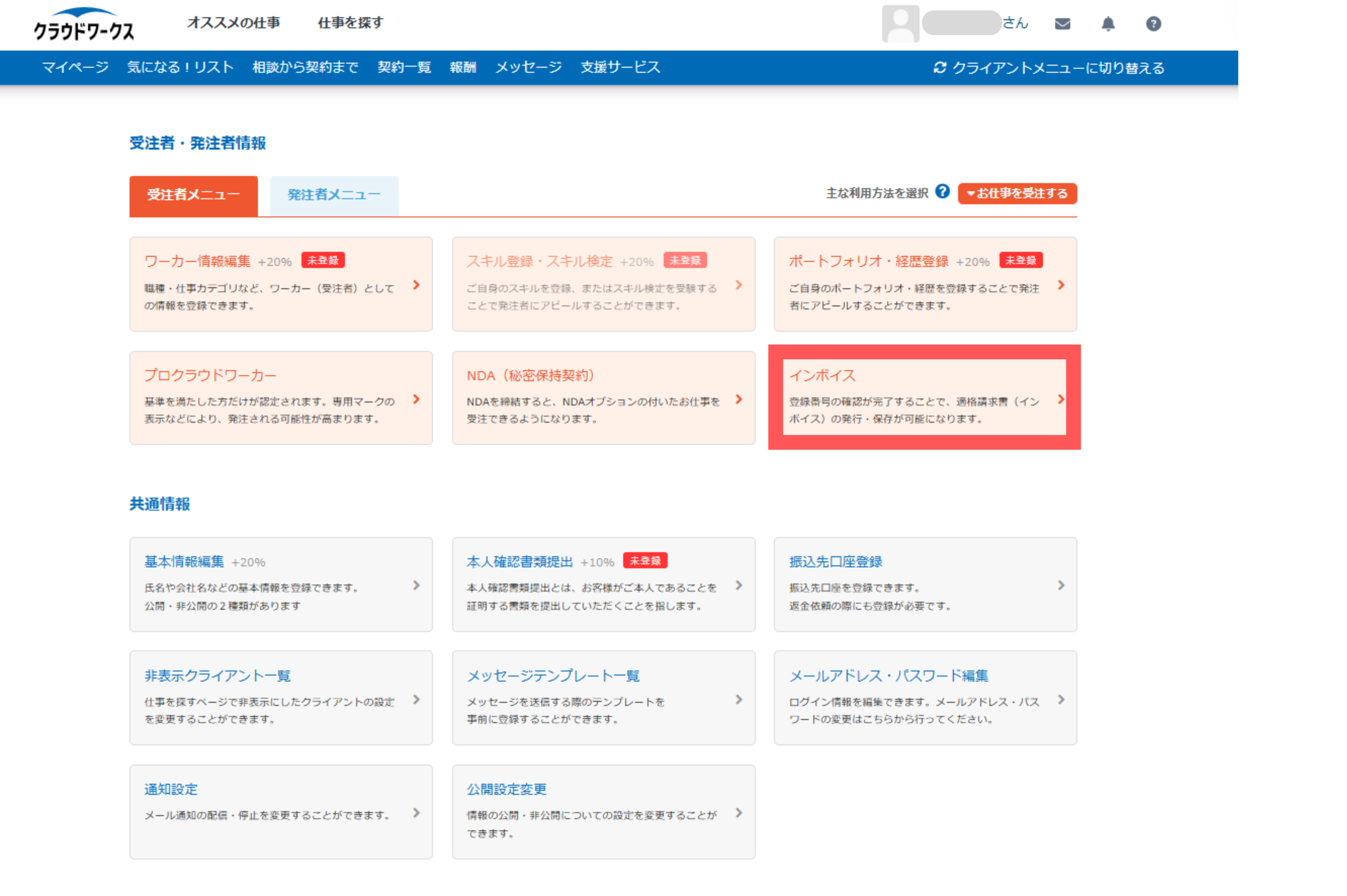Open the プロクラウドワーカー title link
This screenshot has width=1347, height=896.
[x=210, y=375]
